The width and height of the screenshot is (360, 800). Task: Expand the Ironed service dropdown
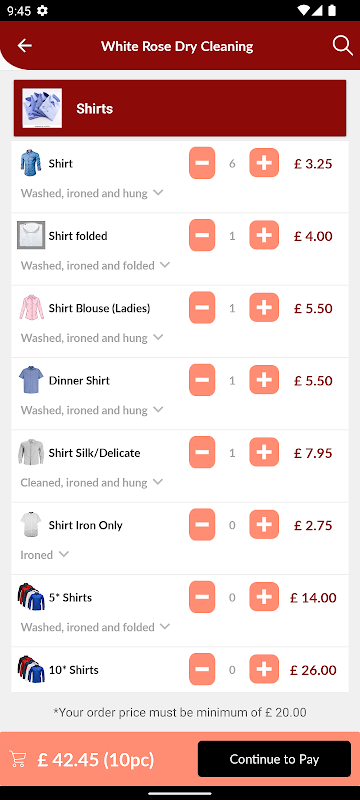coord(44,555)
